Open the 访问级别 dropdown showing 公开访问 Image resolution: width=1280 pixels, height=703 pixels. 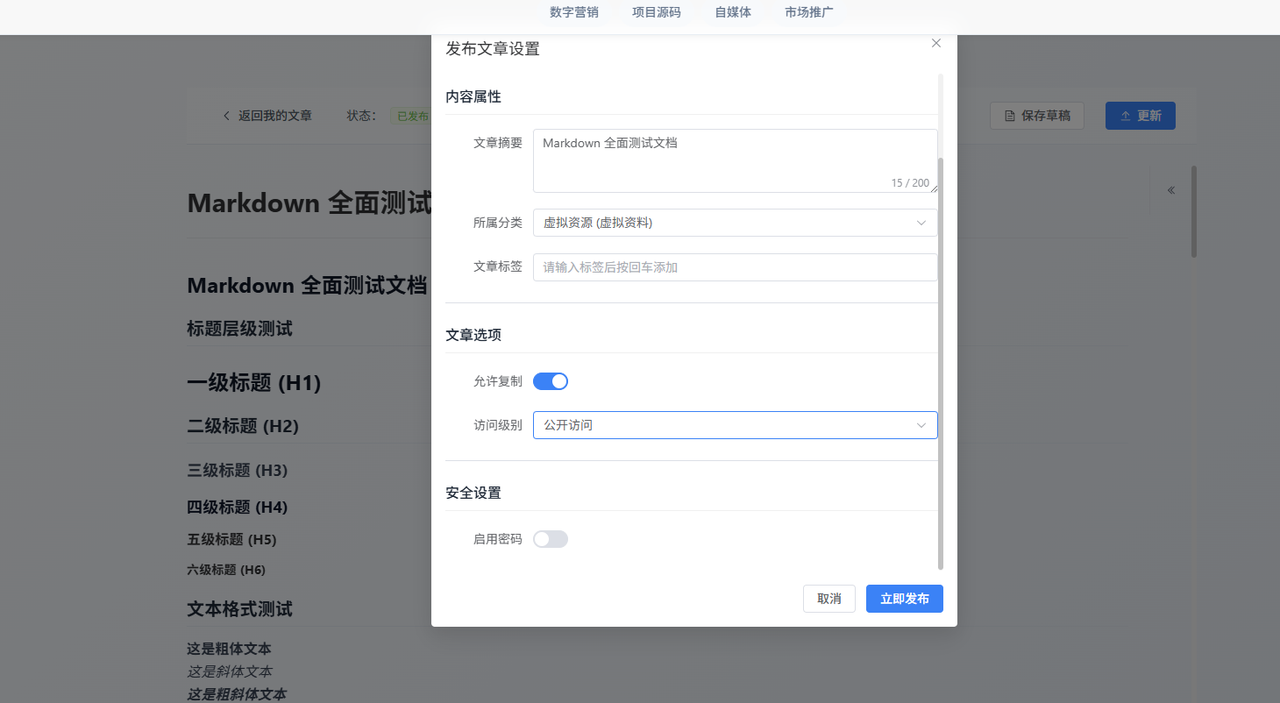point(735,425)
